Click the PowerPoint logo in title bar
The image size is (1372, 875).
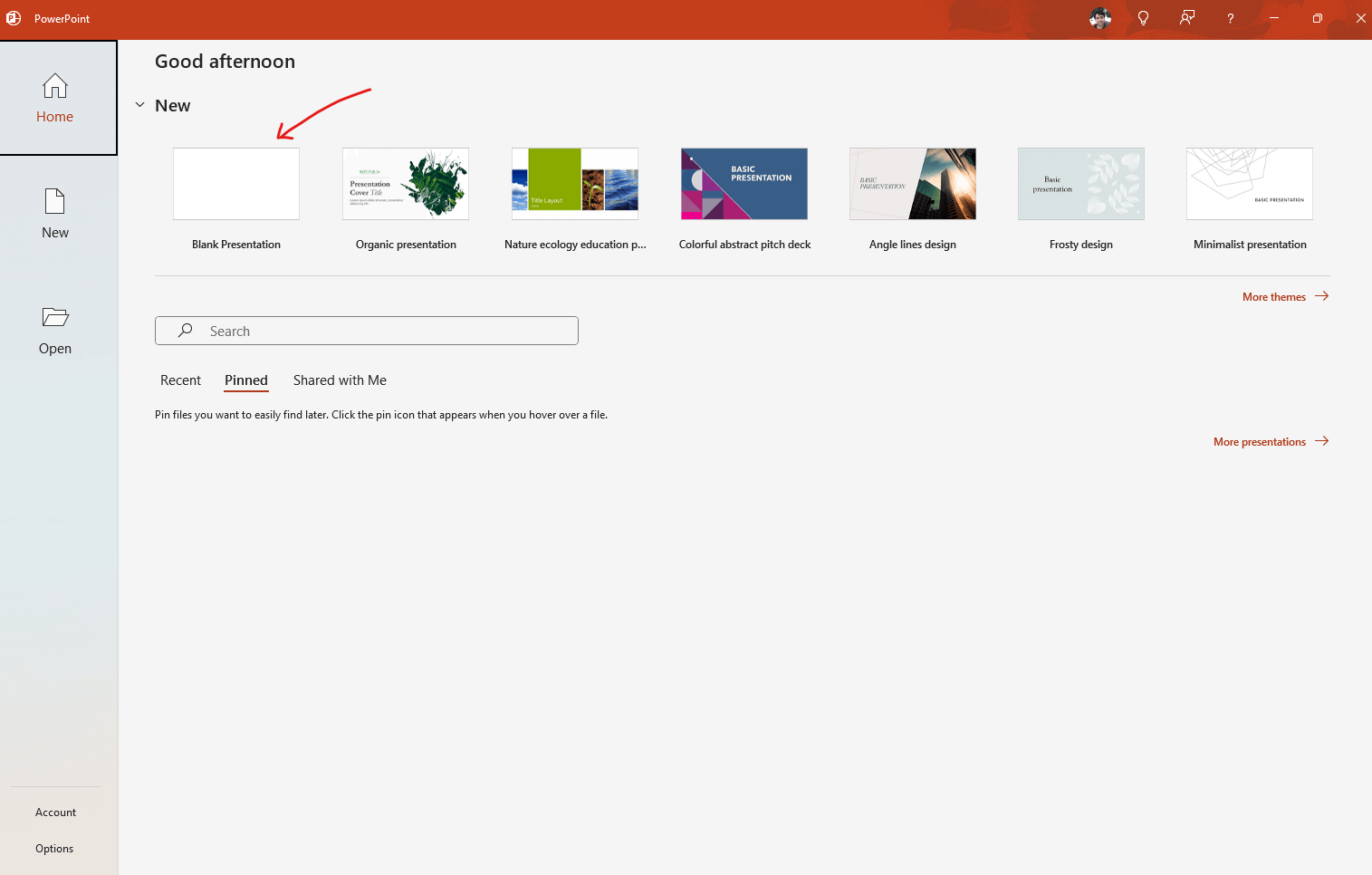(14, 18)
